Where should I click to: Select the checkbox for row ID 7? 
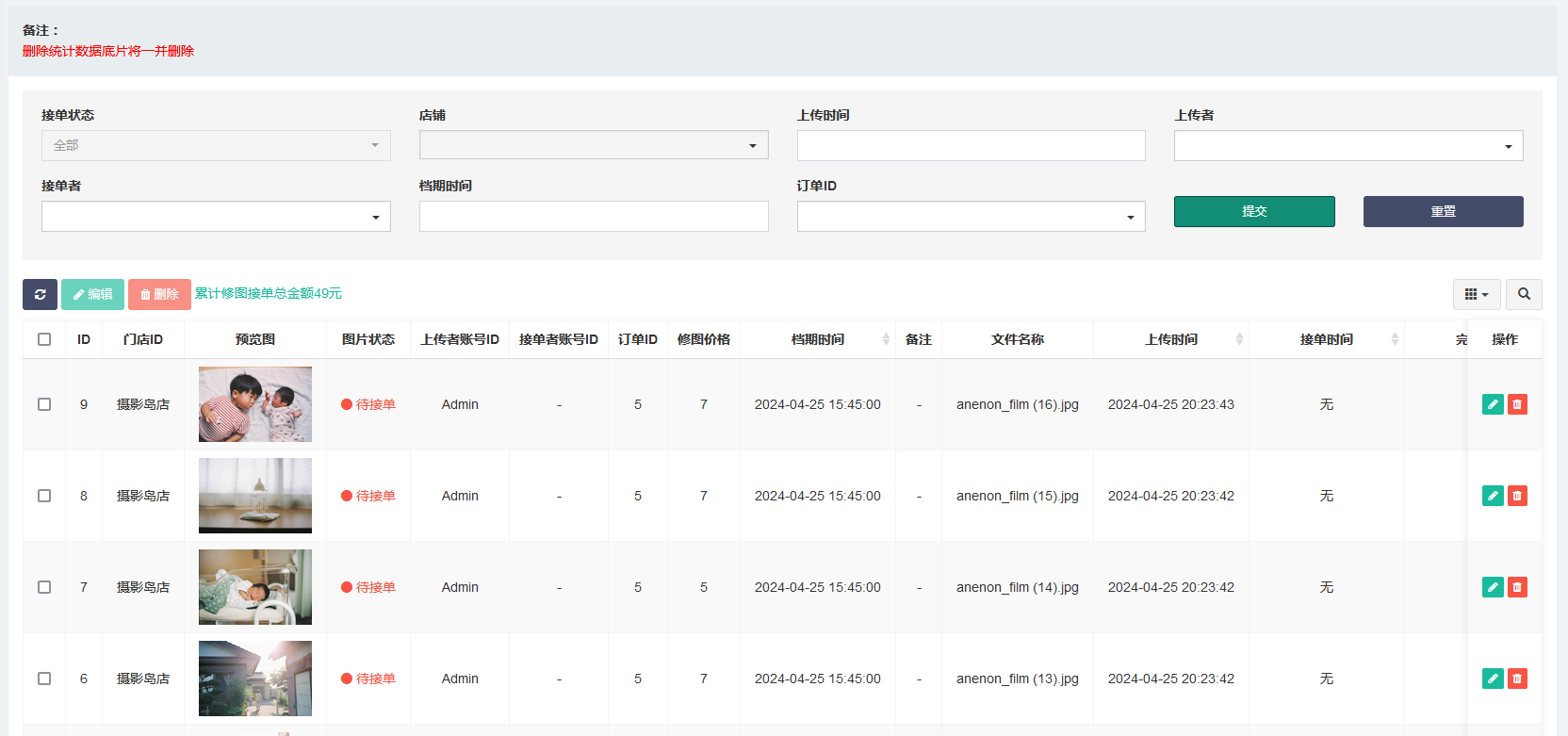[x=44, y=587]
